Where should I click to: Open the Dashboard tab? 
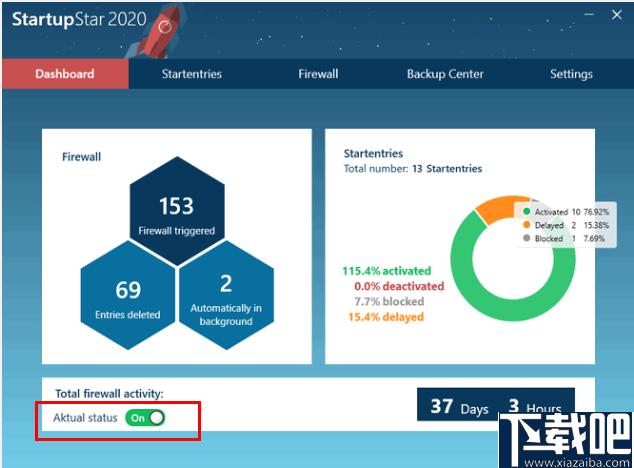tap(65, 74)
